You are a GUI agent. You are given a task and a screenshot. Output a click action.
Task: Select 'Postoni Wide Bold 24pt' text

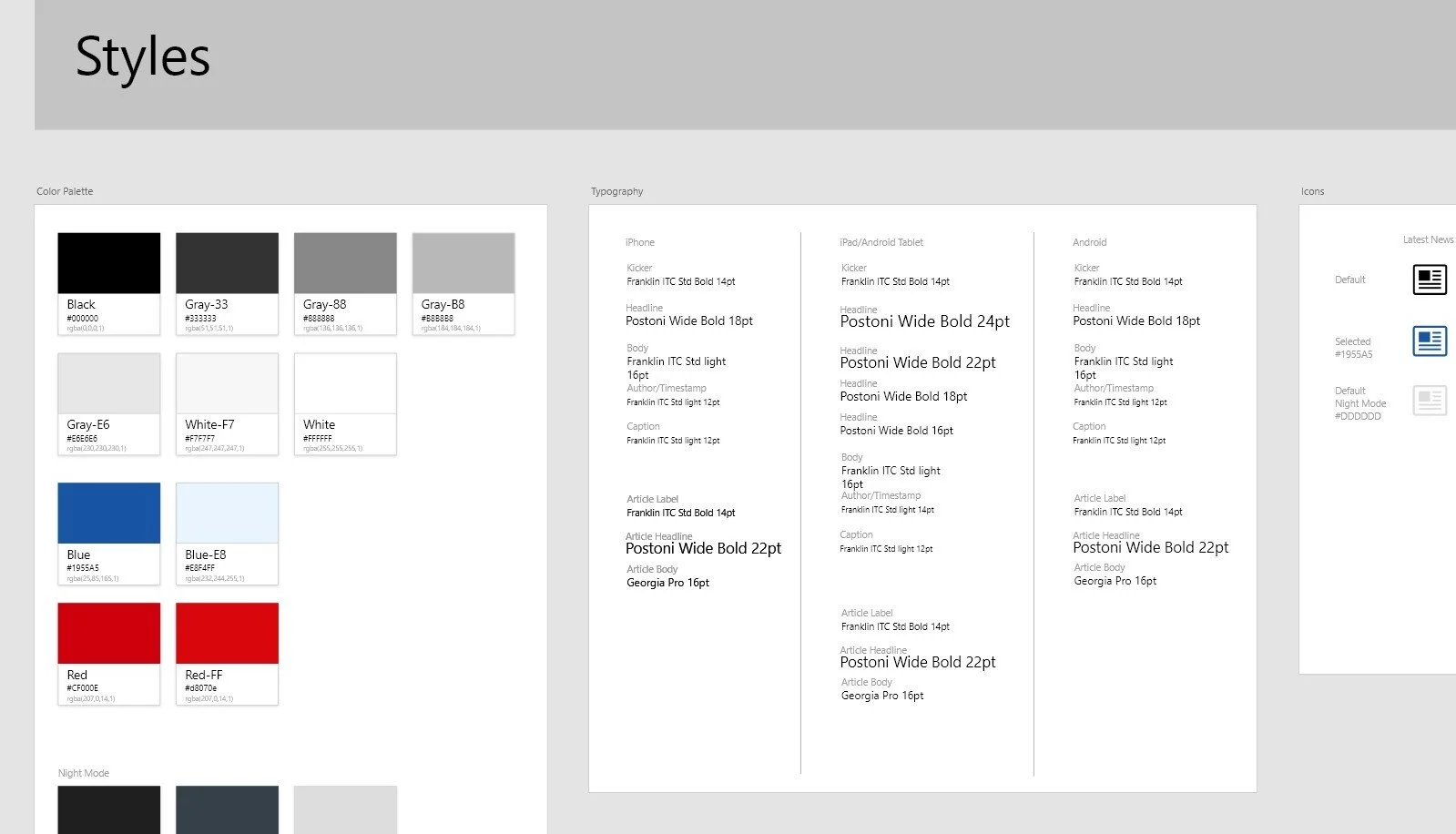tap(925, 321)
